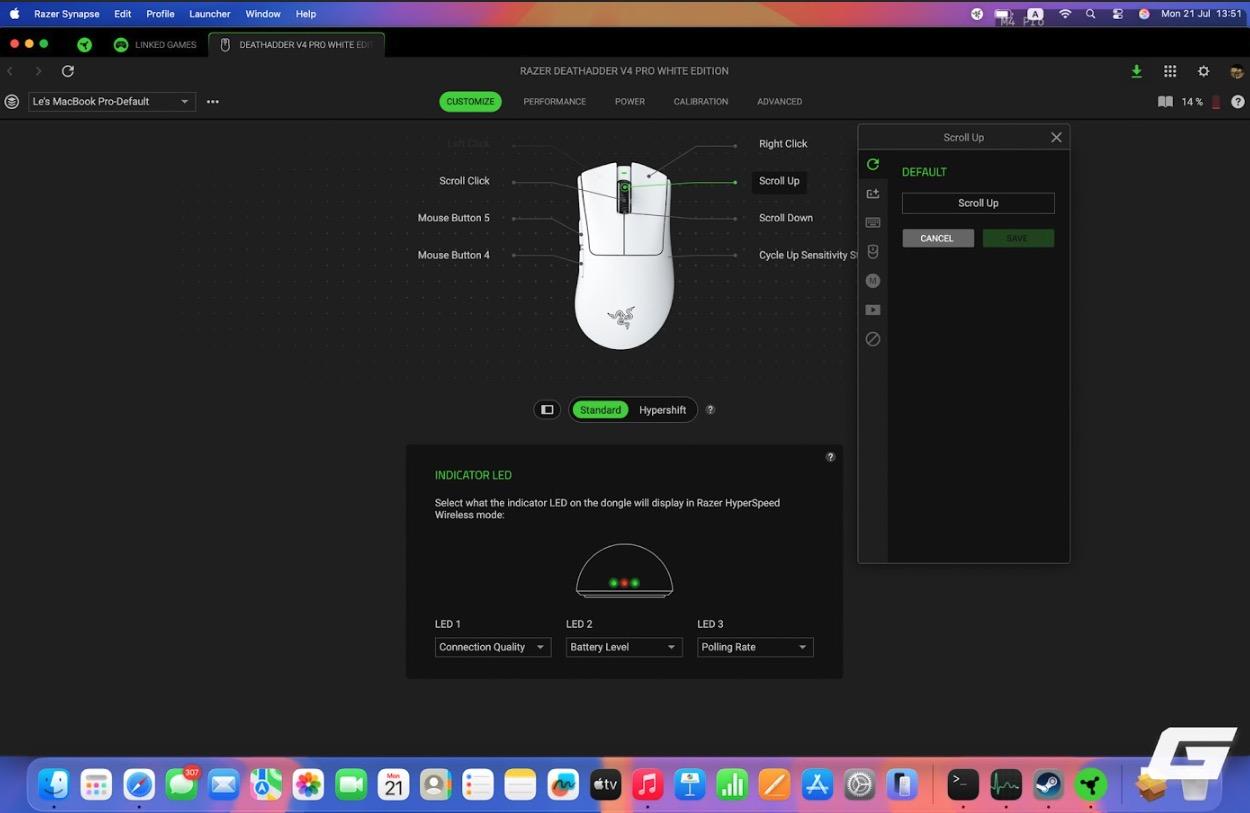Open Control Center in menu bar
Screen dimensions: 1250x813
click(x=1117, y=14)
